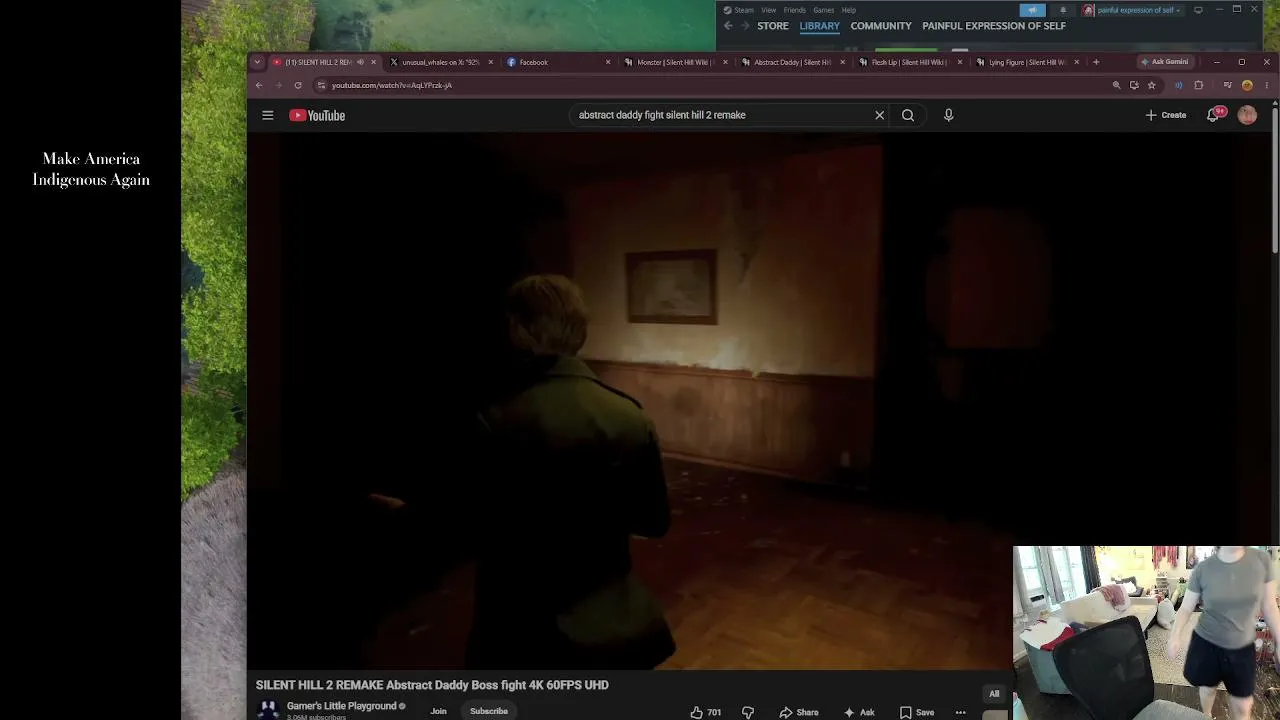Go to the Steam STORE section
This screenshot has height=720, width=1280.
tap(773, 26)
